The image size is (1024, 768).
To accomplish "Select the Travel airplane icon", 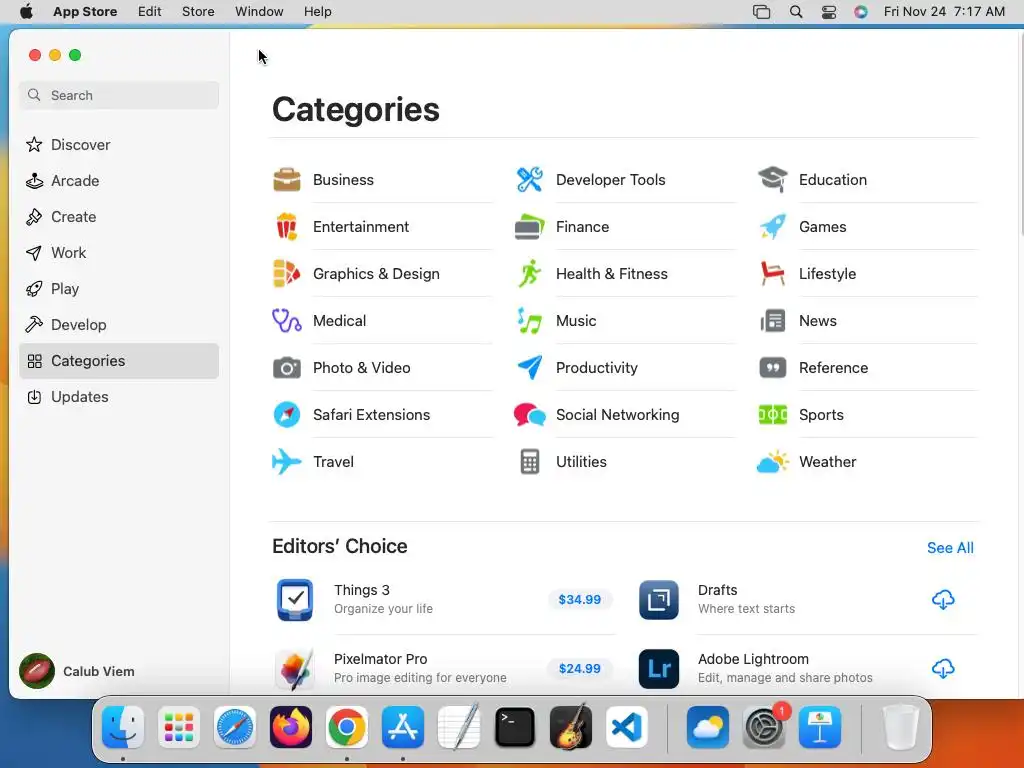I will click(287, 462).
